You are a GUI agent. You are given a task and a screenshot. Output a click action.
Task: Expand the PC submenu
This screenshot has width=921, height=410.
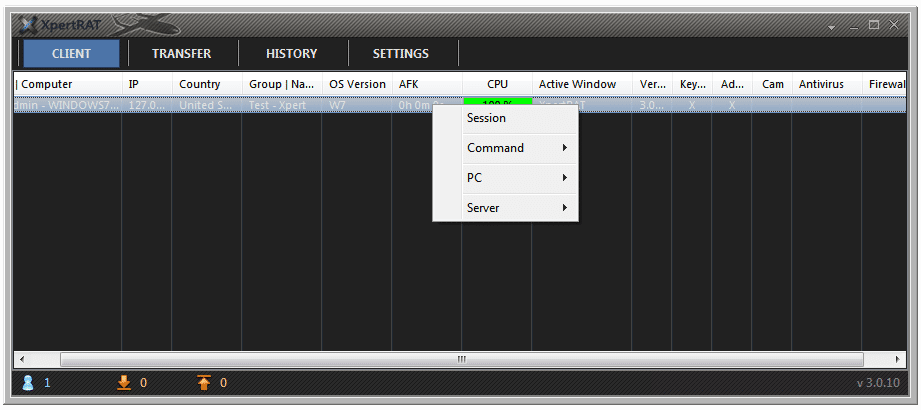point(505,177)
